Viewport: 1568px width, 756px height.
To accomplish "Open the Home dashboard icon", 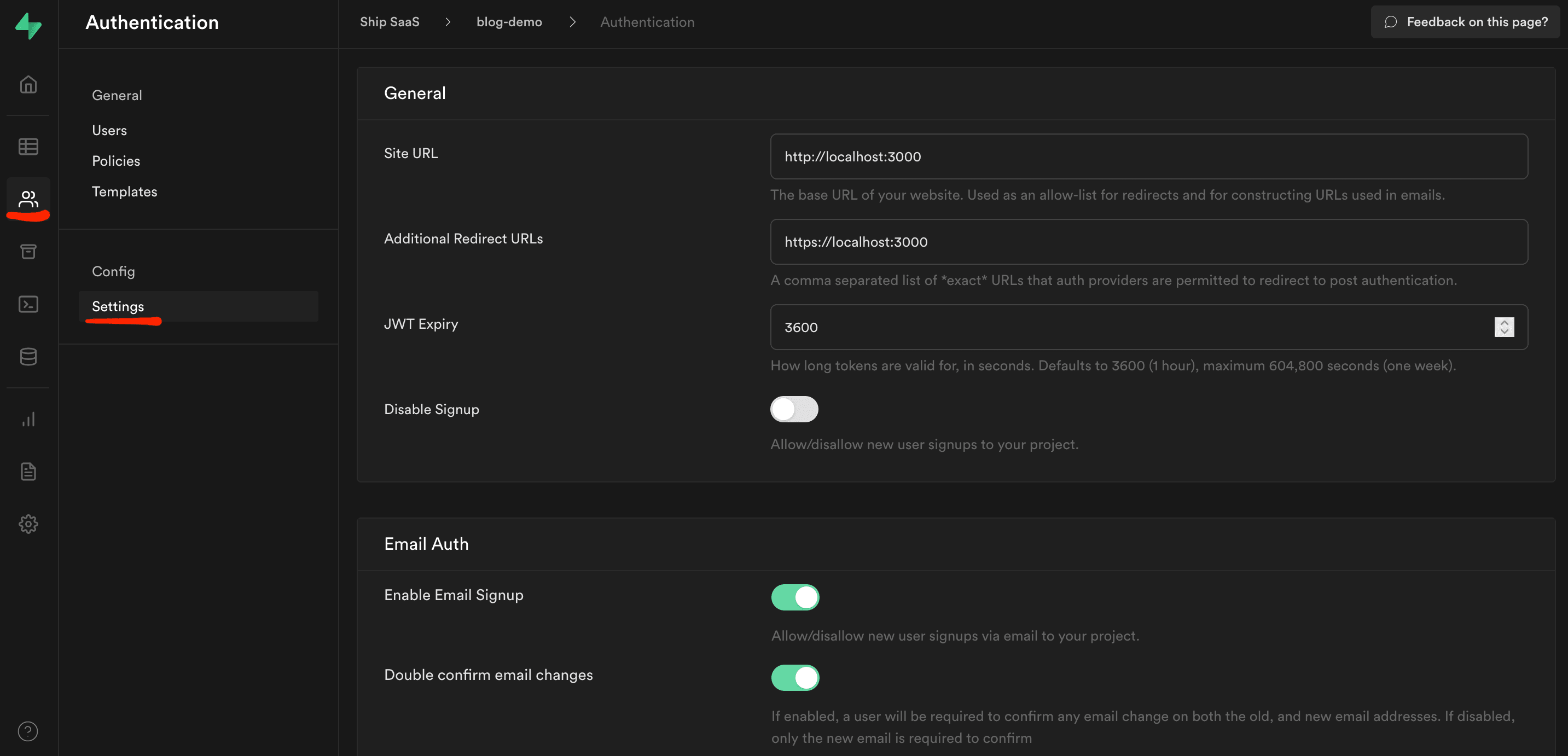I will (x=28, y=85).
